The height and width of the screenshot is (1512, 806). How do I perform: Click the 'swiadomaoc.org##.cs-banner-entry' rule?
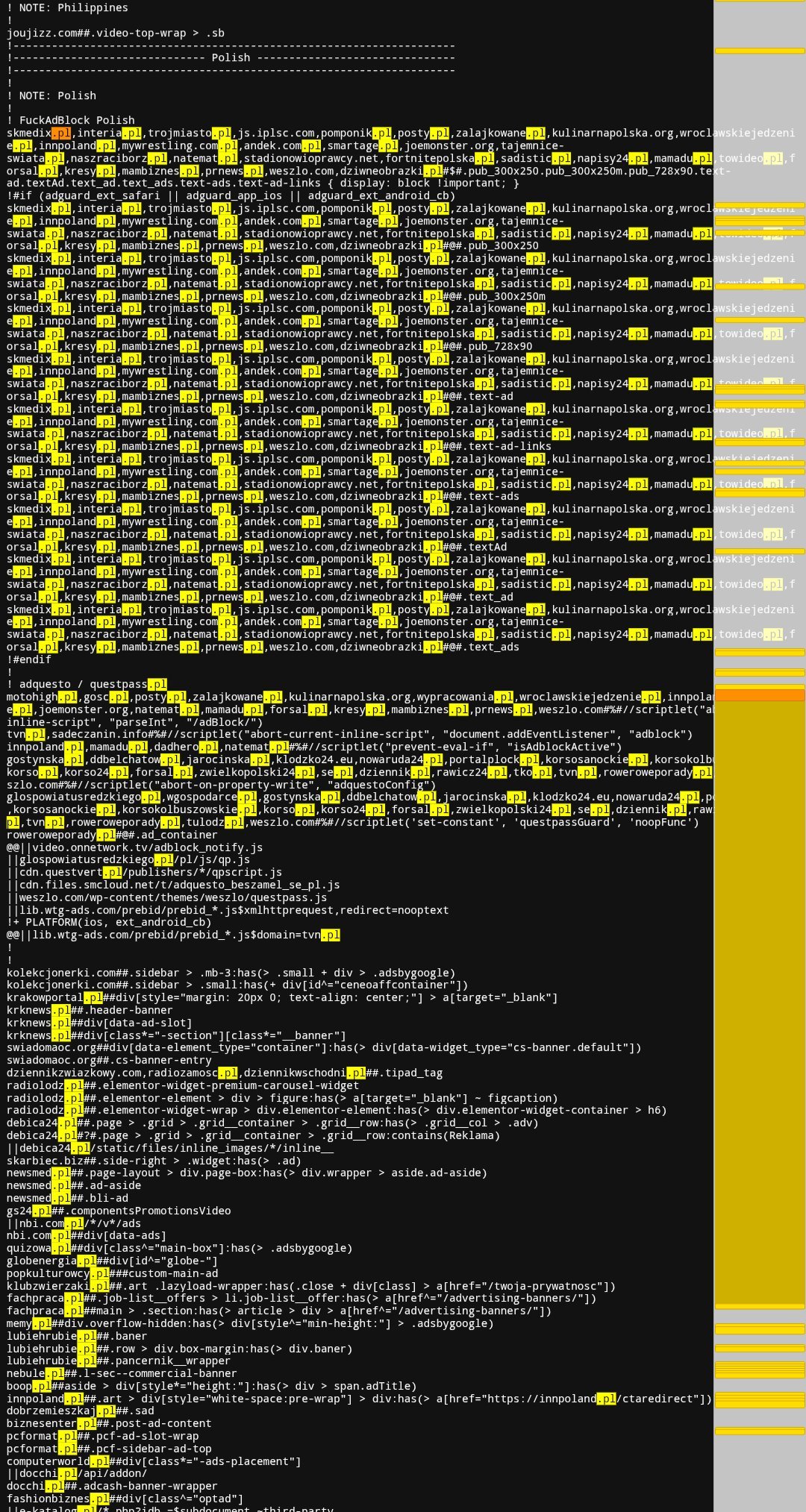[109, 1060]
